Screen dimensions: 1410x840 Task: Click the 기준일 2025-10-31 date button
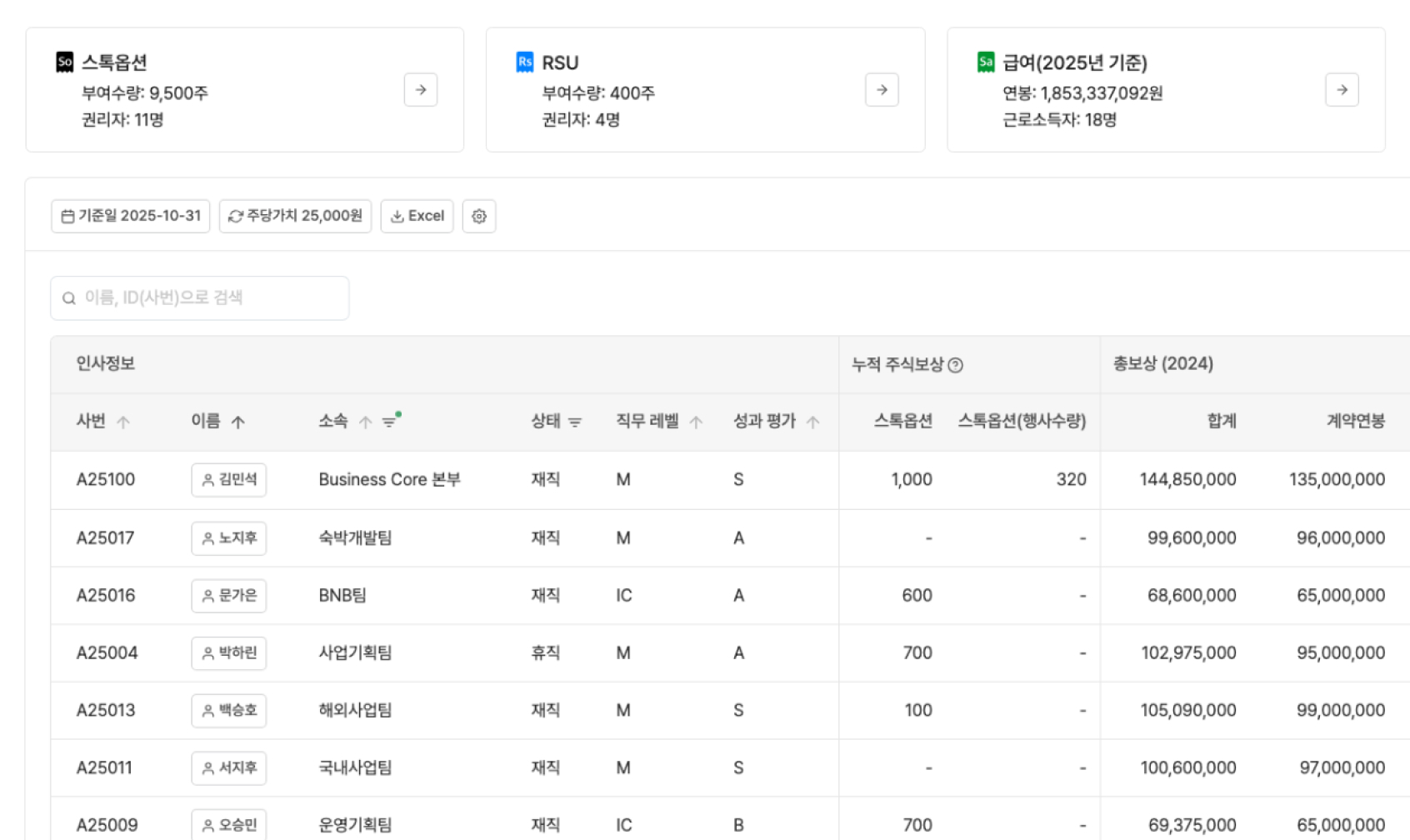129,215
